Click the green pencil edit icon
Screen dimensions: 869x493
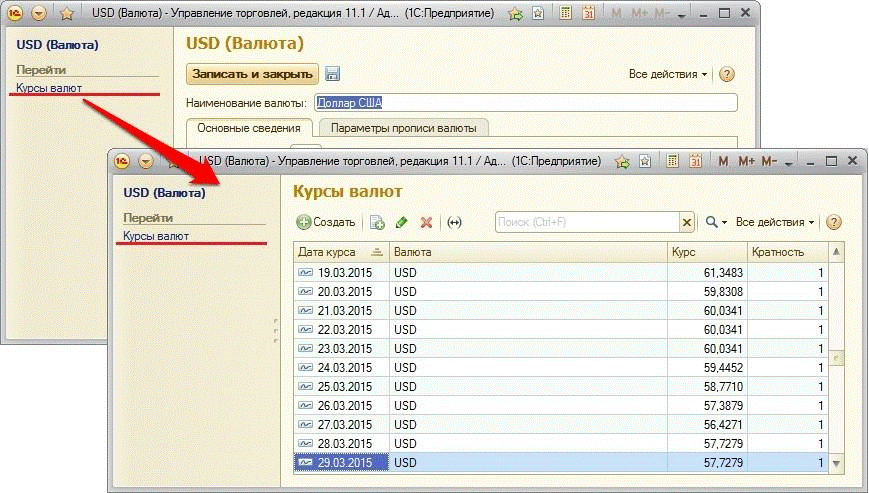[402, 222]
